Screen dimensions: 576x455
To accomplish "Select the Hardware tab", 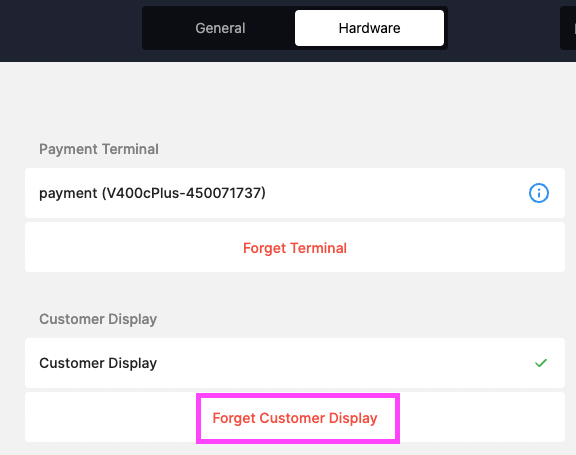I will click(x=369, y=28).
